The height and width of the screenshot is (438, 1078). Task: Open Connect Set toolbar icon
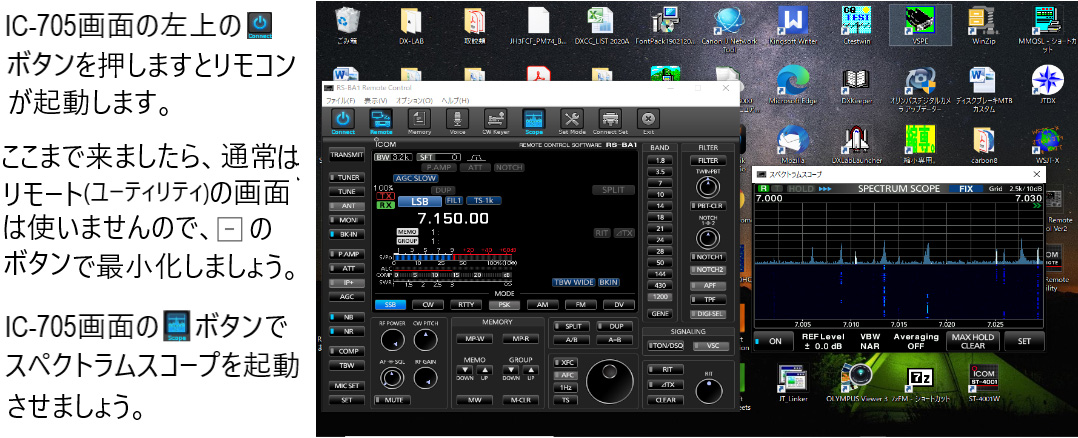point(610,121)
